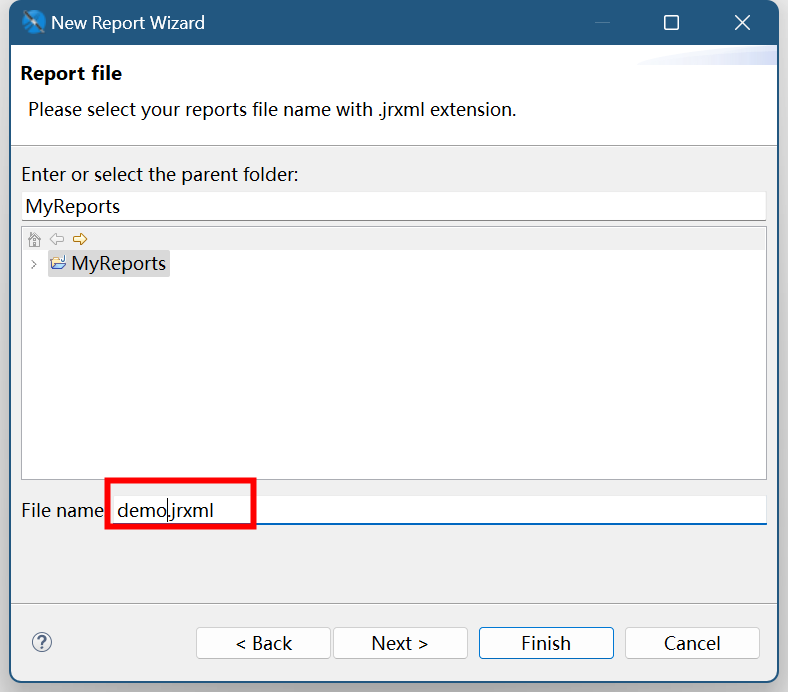Click Finish to create the report
788x692 pixels.
[x=546, y=643]
